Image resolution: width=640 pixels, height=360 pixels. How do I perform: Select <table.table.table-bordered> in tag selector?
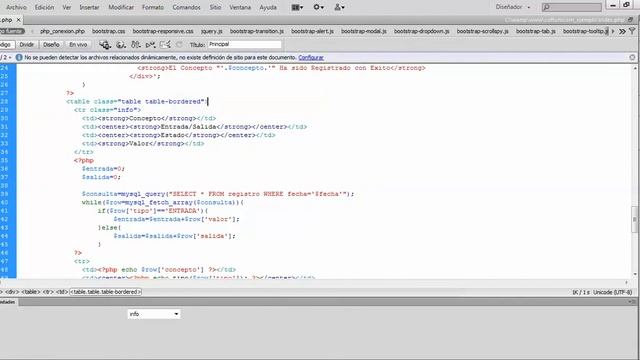(106, 292)
